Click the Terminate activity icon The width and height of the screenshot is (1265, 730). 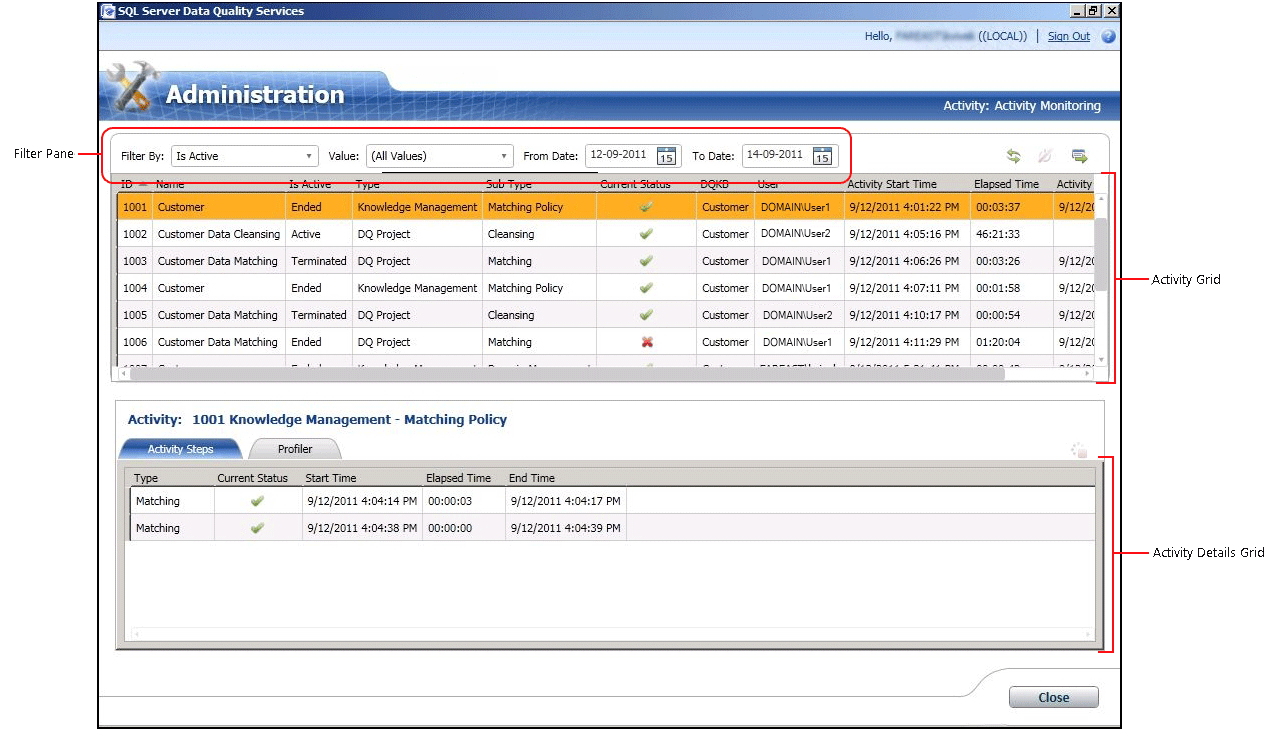(x=1045, y=156)
